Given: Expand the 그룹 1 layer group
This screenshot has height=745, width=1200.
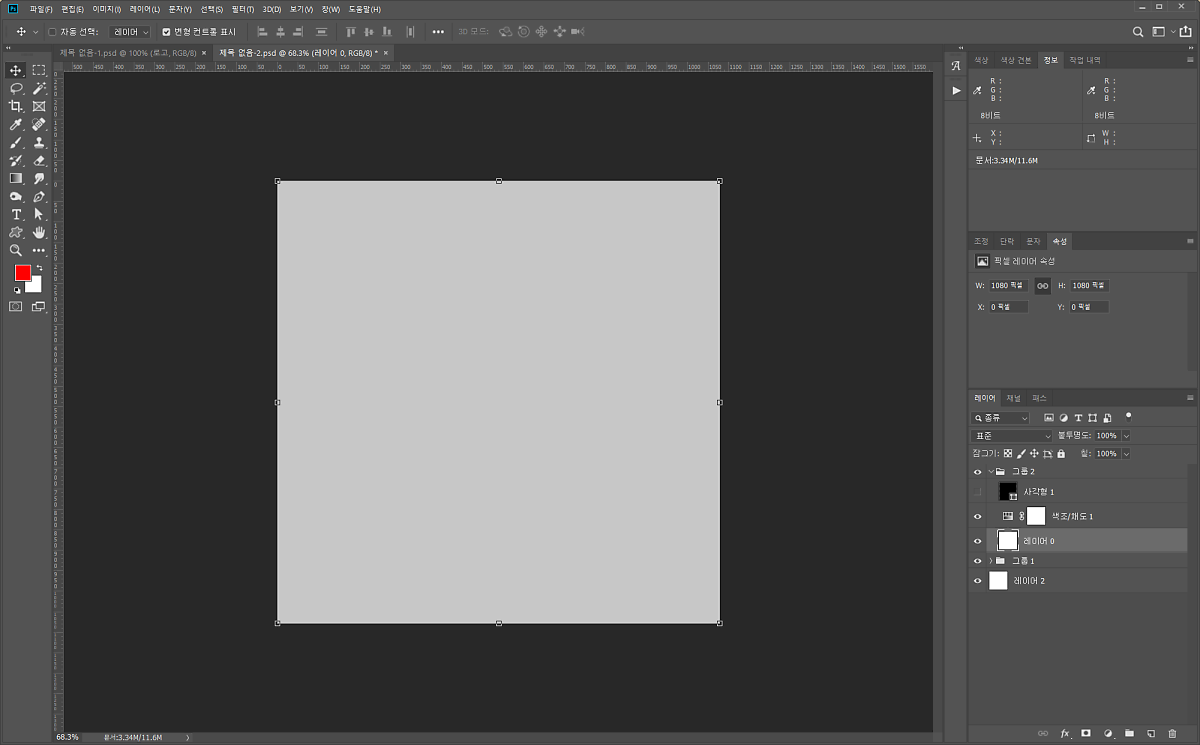Looking at the screenshot, I should tap(990, 561).
